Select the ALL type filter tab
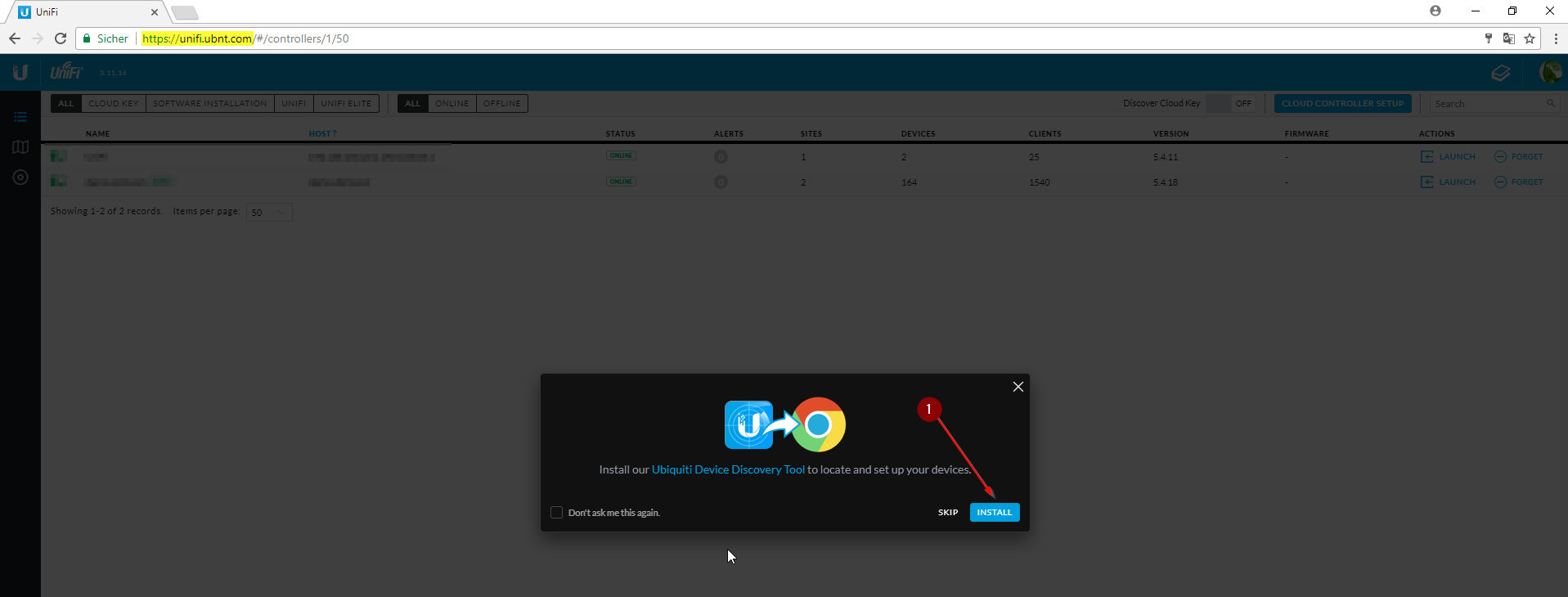This screenshot has width=1568, height=597. click(x=66, y=103)
